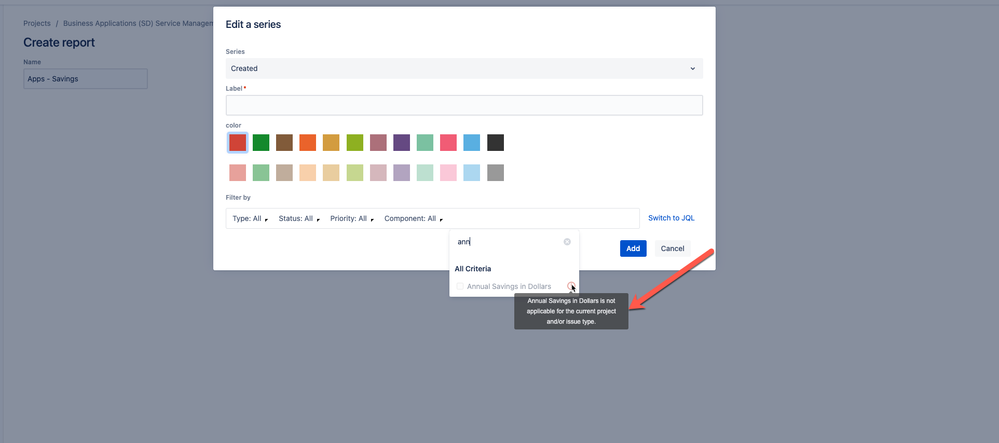Select the light red pastel swatch

[238, 173]
